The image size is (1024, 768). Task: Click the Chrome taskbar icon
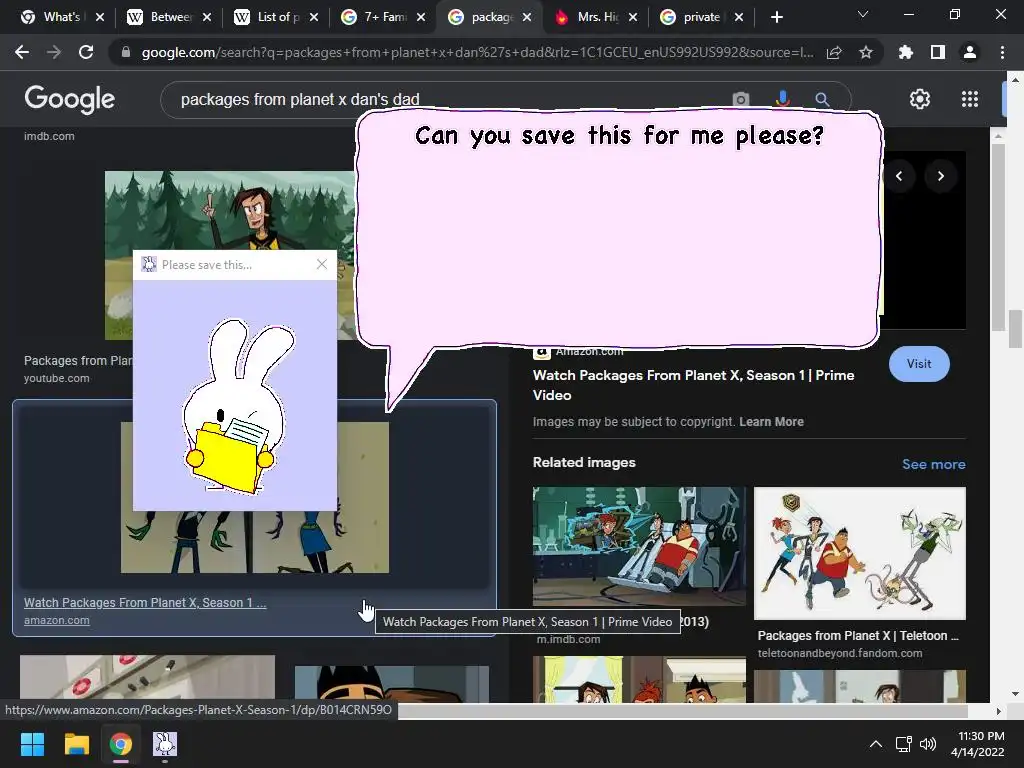[x=120, y=744]
